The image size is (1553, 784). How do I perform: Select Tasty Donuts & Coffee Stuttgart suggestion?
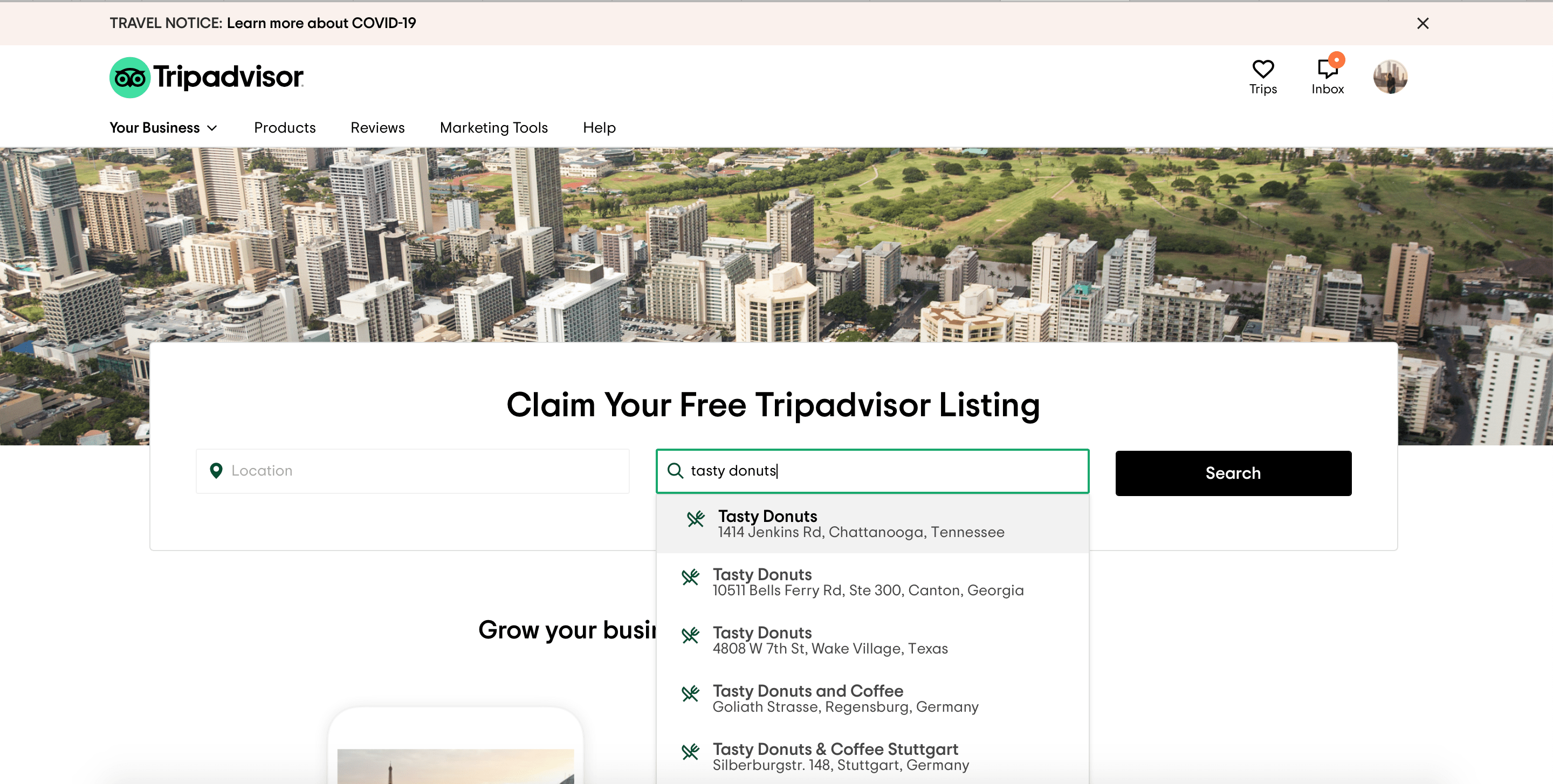pyautogui.click(x=872, y=757)
